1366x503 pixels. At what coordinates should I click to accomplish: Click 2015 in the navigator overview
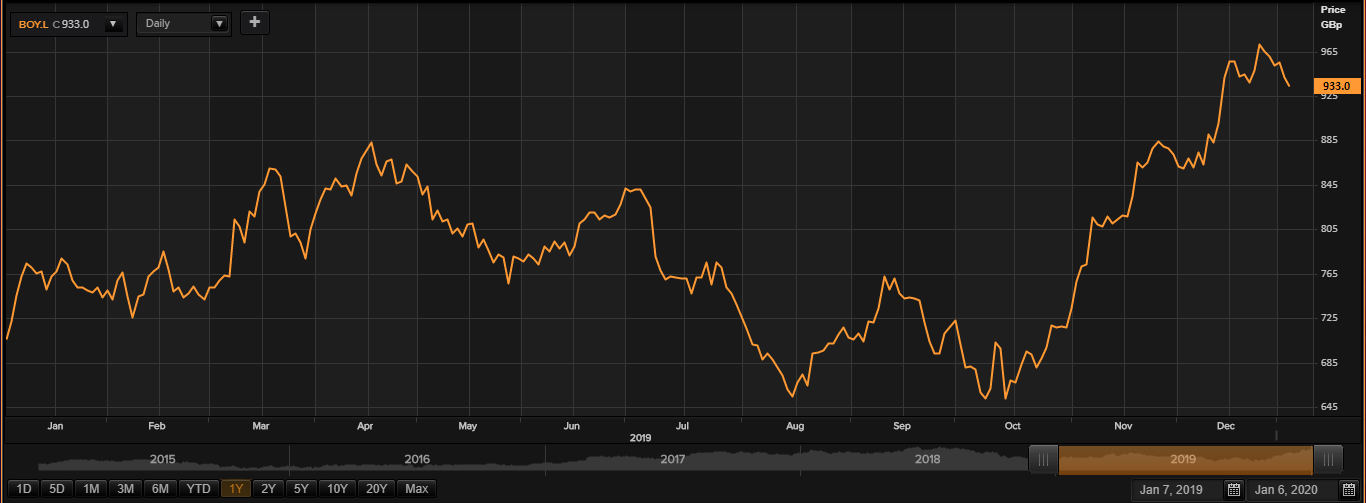162,459
